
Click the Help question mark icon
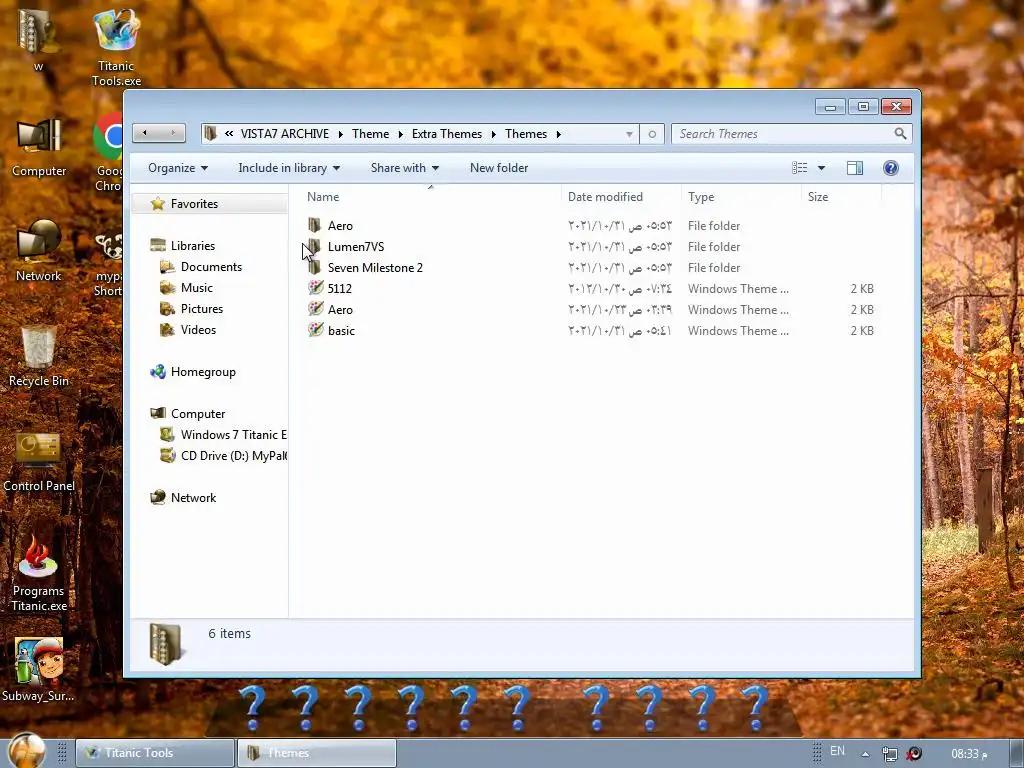(890, 168)
